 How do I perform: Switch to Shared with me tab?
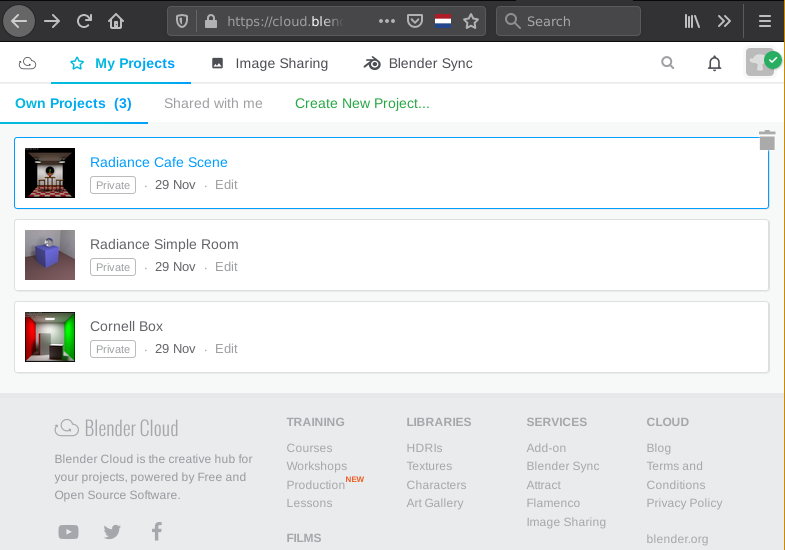[x=213, y=103]
